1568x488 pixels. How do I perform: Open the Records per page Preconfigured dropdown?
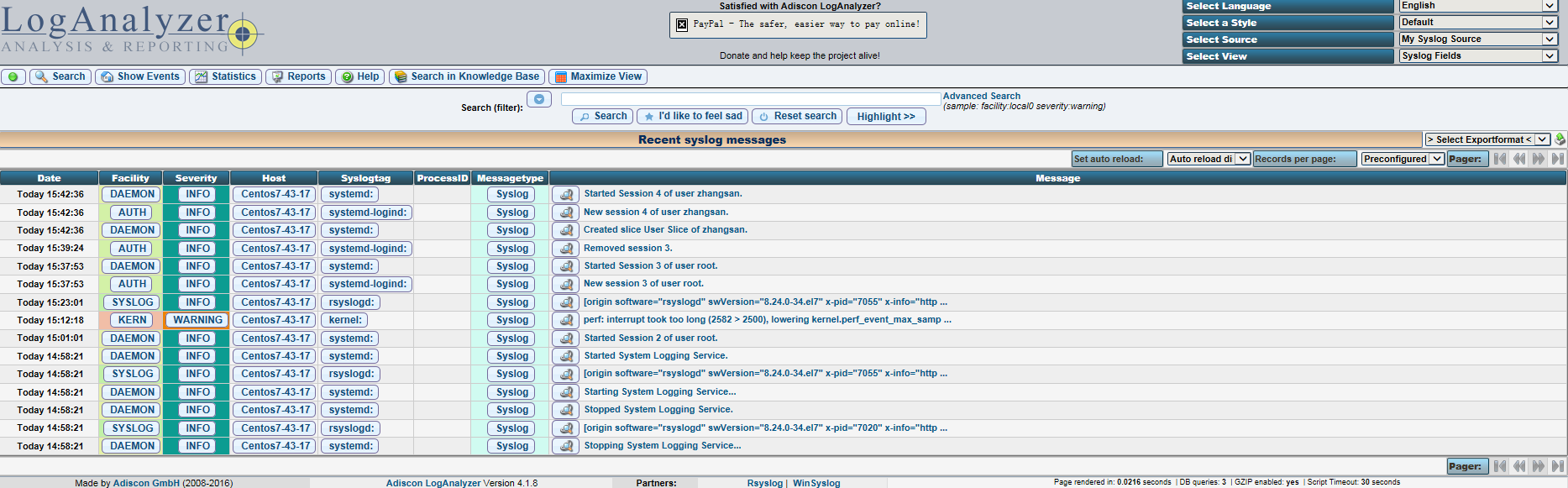tap(1403, 159)
